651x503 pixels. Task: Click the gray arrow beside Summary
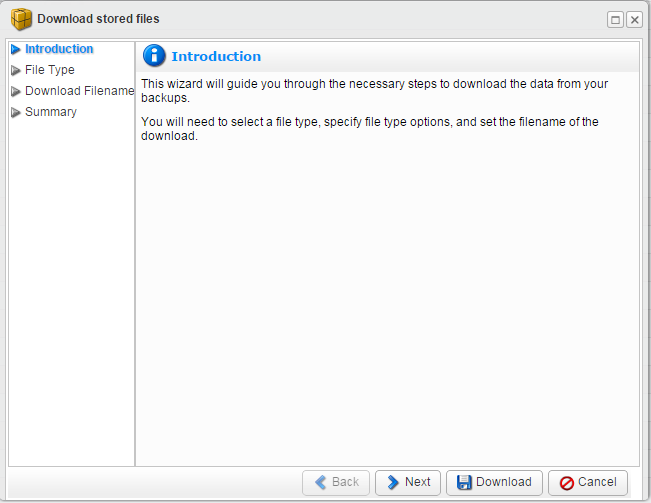tap(16, 112)
